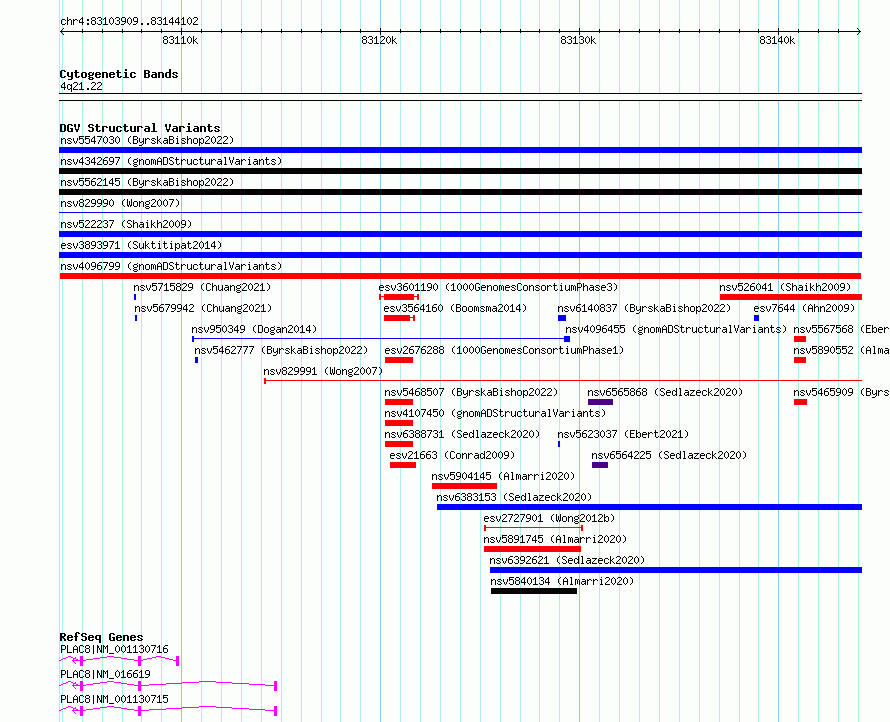Open nsv4107450 (gnomADStructuralVariants) label
Image resolution: width=890 pixels, height=722 pixels.
pyautogui.click(x=496, y=413)
